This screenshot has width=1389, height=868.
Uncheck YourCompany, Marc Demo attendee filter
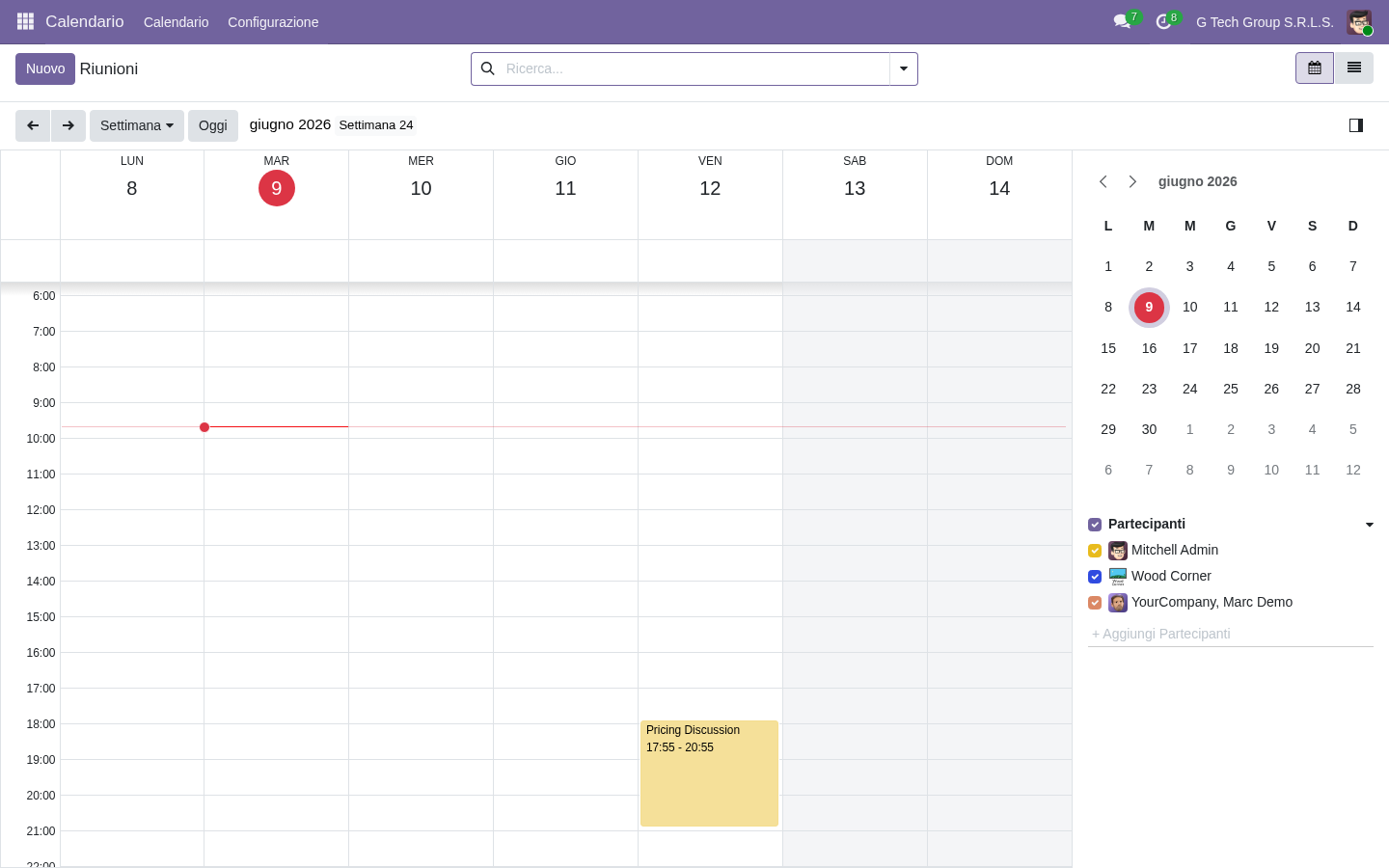pyautogui.click(x=1095, y=603)
